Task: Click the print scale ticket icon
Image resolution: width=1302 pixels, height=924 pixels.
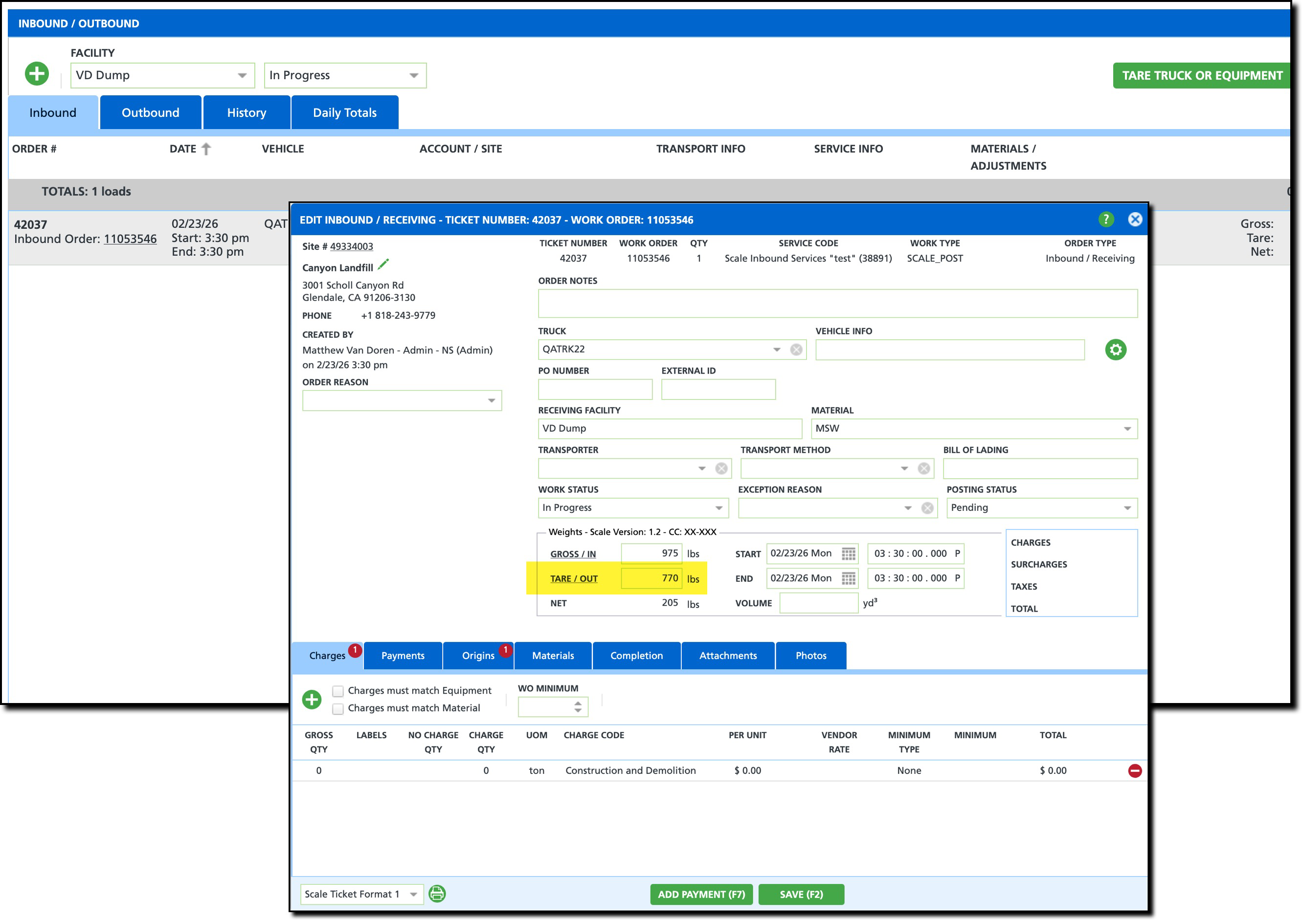Action: click(437, 894)
